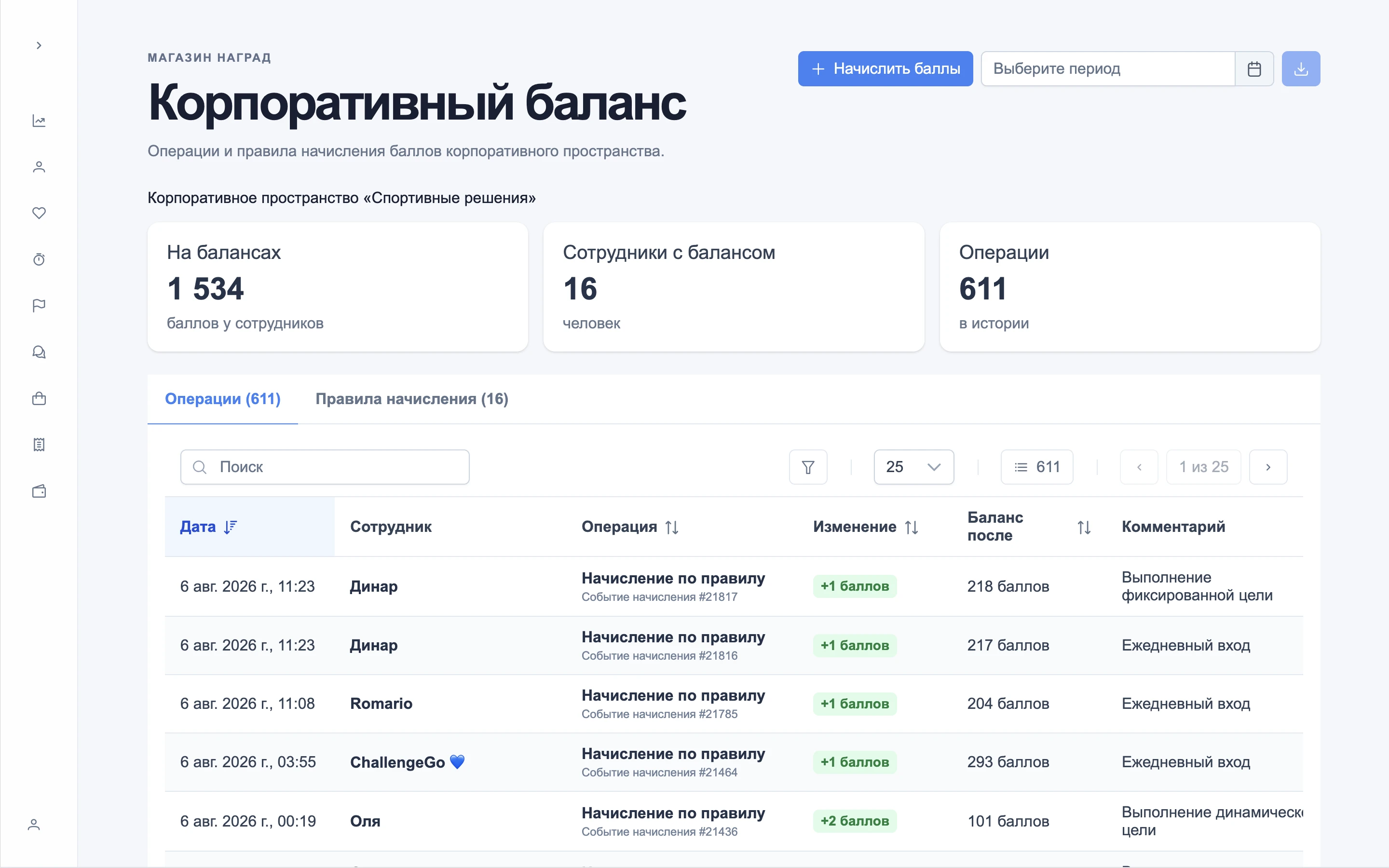Click the 101 баллов balance cell
The width and height of the screenshot is (1389, 868).
coord(1008,821)
